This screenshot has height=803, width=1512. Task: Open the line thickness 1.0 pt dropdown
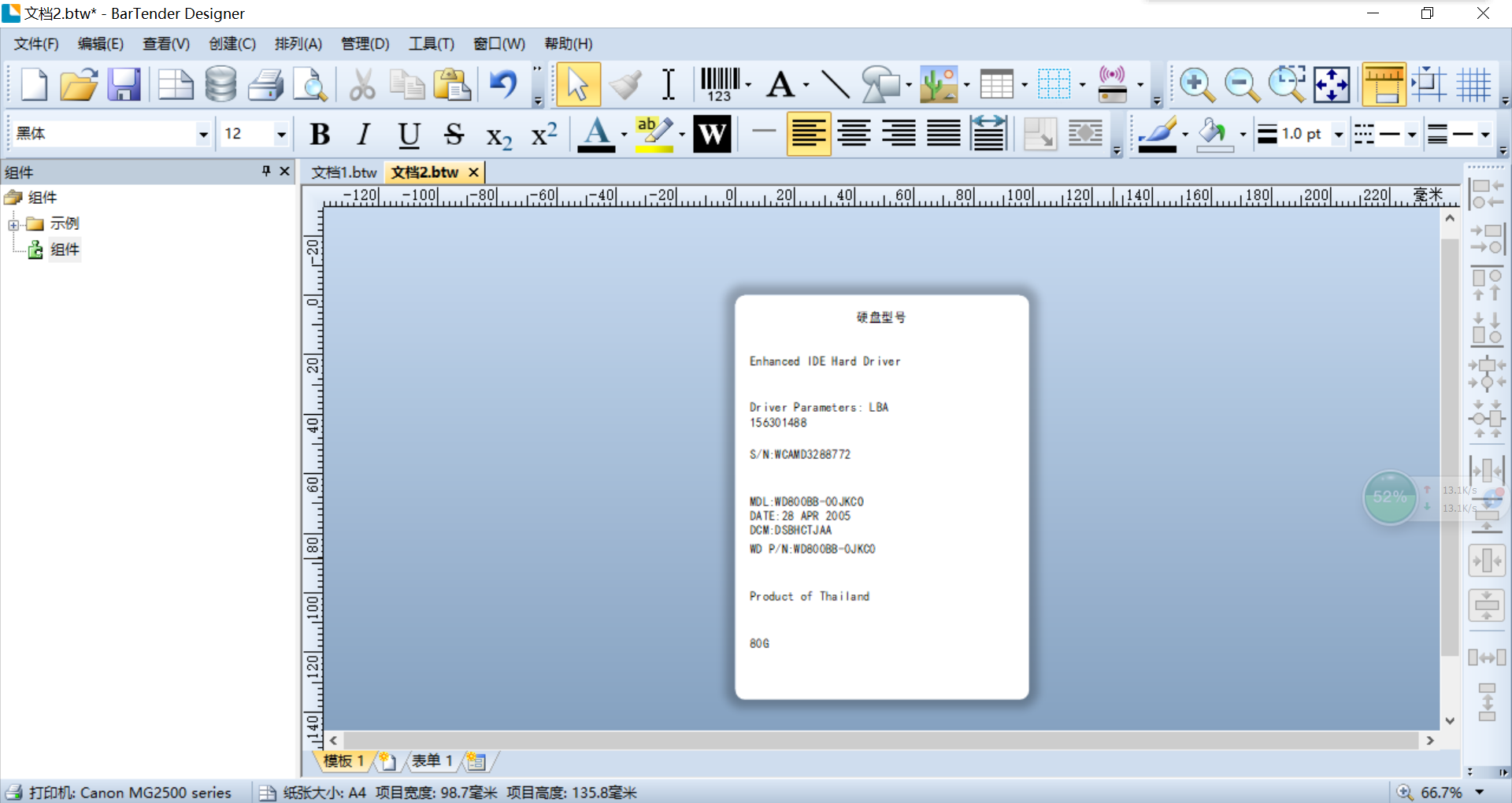(1338, 135)
